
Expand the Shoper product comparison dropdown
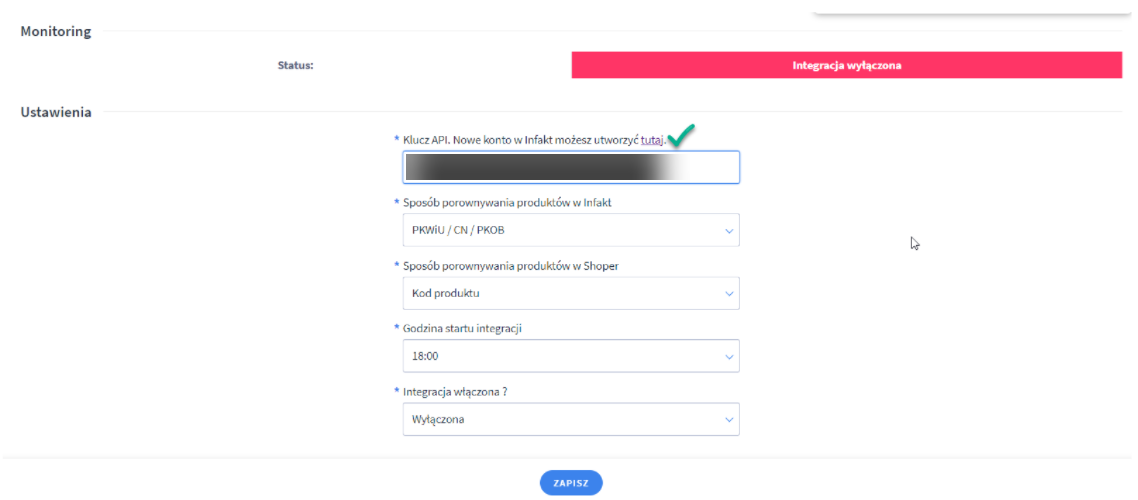pyautogui.click(x=570, y=294)
